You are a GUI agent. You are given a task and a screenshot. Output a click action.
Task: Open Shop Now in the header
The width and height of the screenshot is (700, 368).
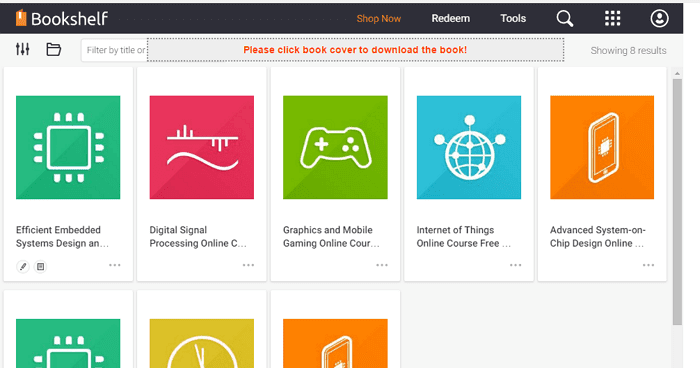click(x=379, y=19)
